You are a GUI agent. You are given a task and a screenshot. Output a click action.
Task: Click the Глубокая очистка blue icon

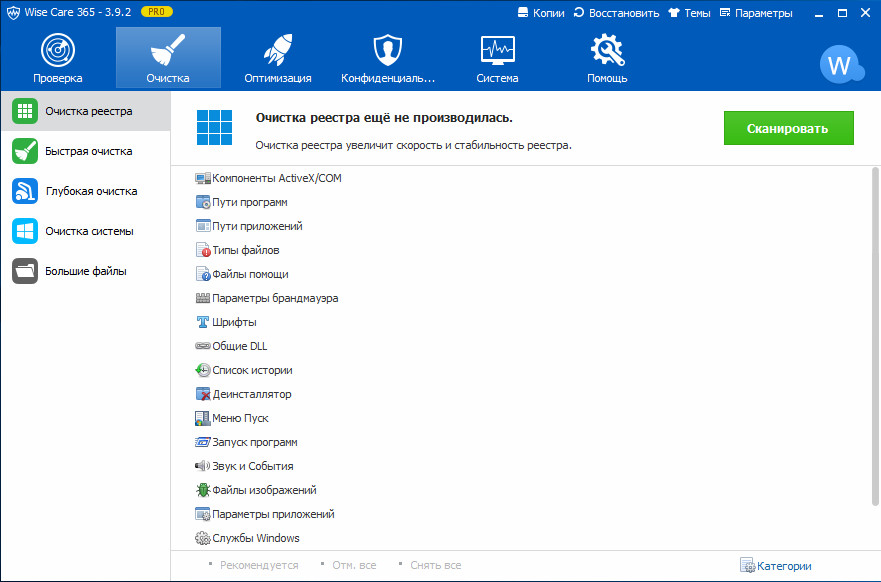(x=25, y=191)
